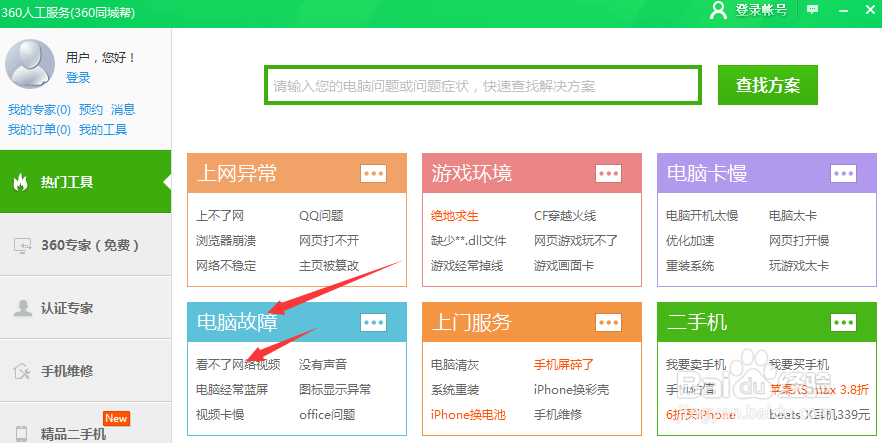Click the user avatar picture
Screen dimensions: 882x443
30,64
